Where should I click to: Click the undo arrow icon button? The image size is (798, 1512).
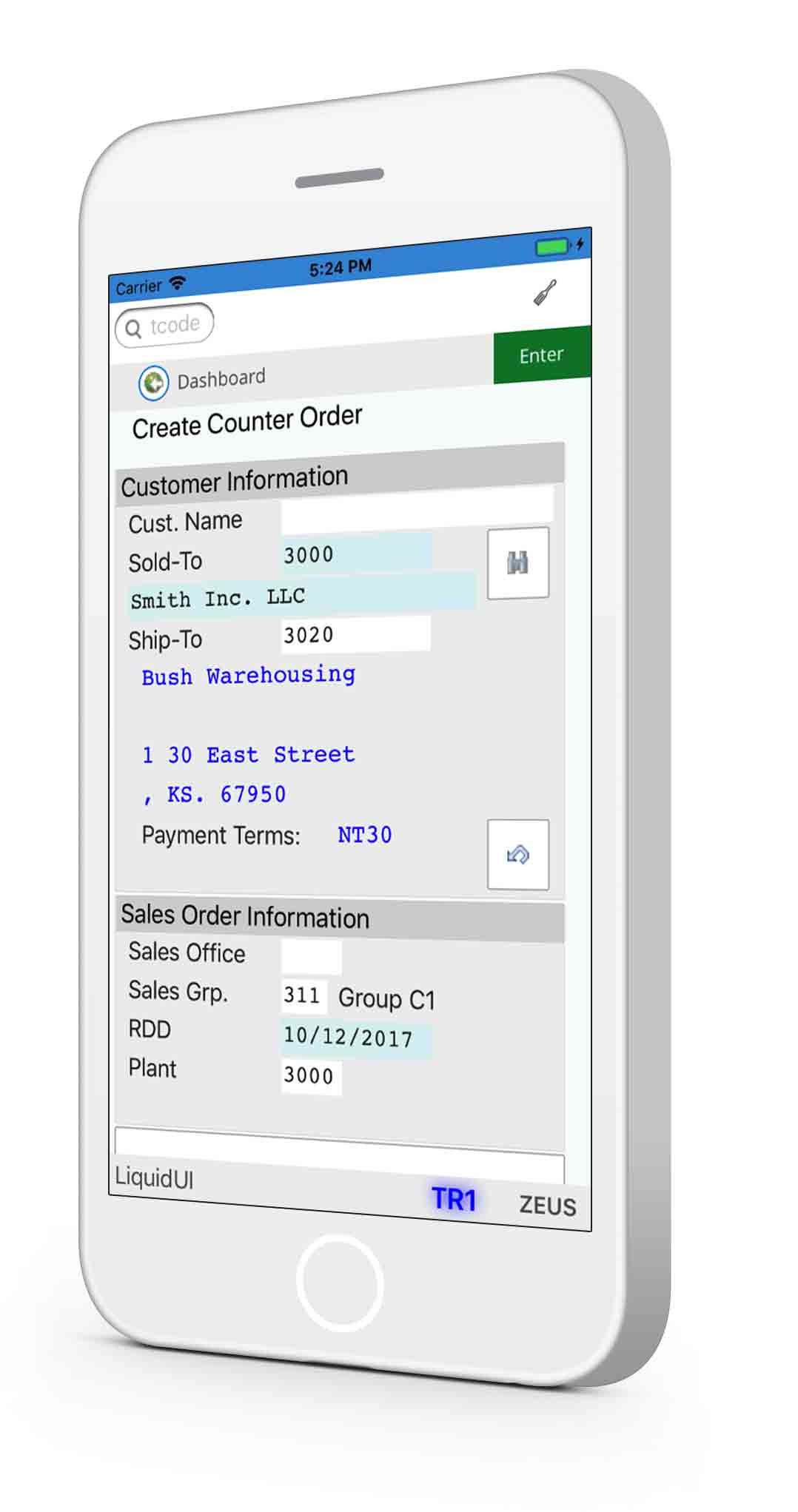tap(517, 855)
